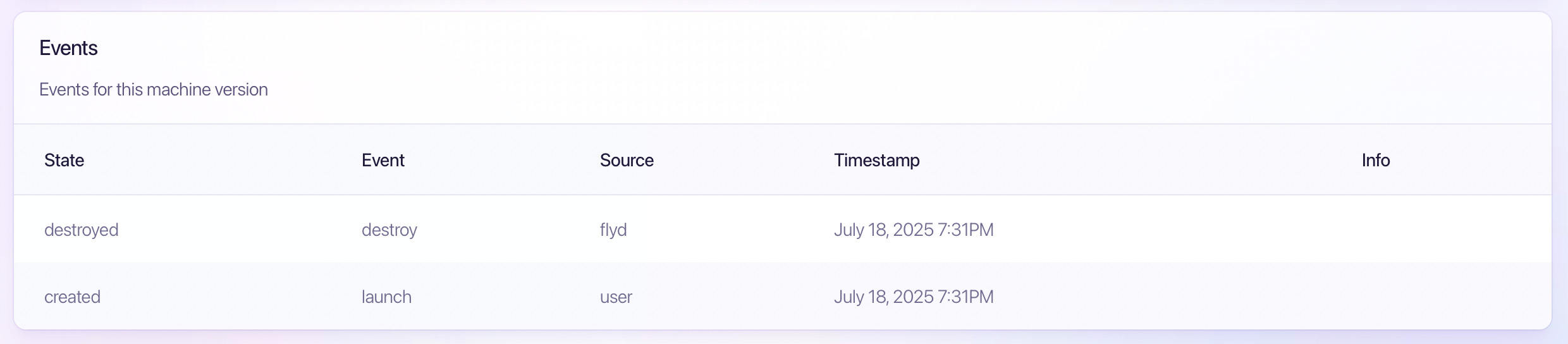Click the 'created' state cell

(x=72, y=297)
